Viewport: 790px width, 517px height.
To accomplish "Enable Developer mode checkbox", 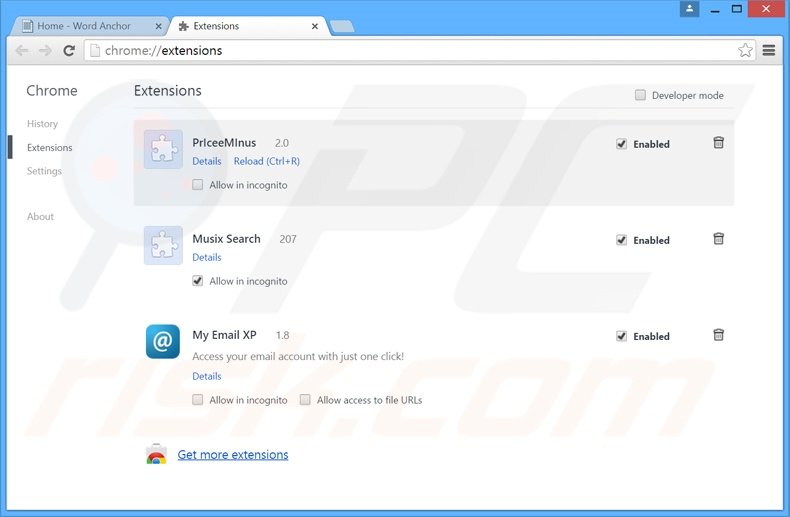I will [x=640, y=95].
